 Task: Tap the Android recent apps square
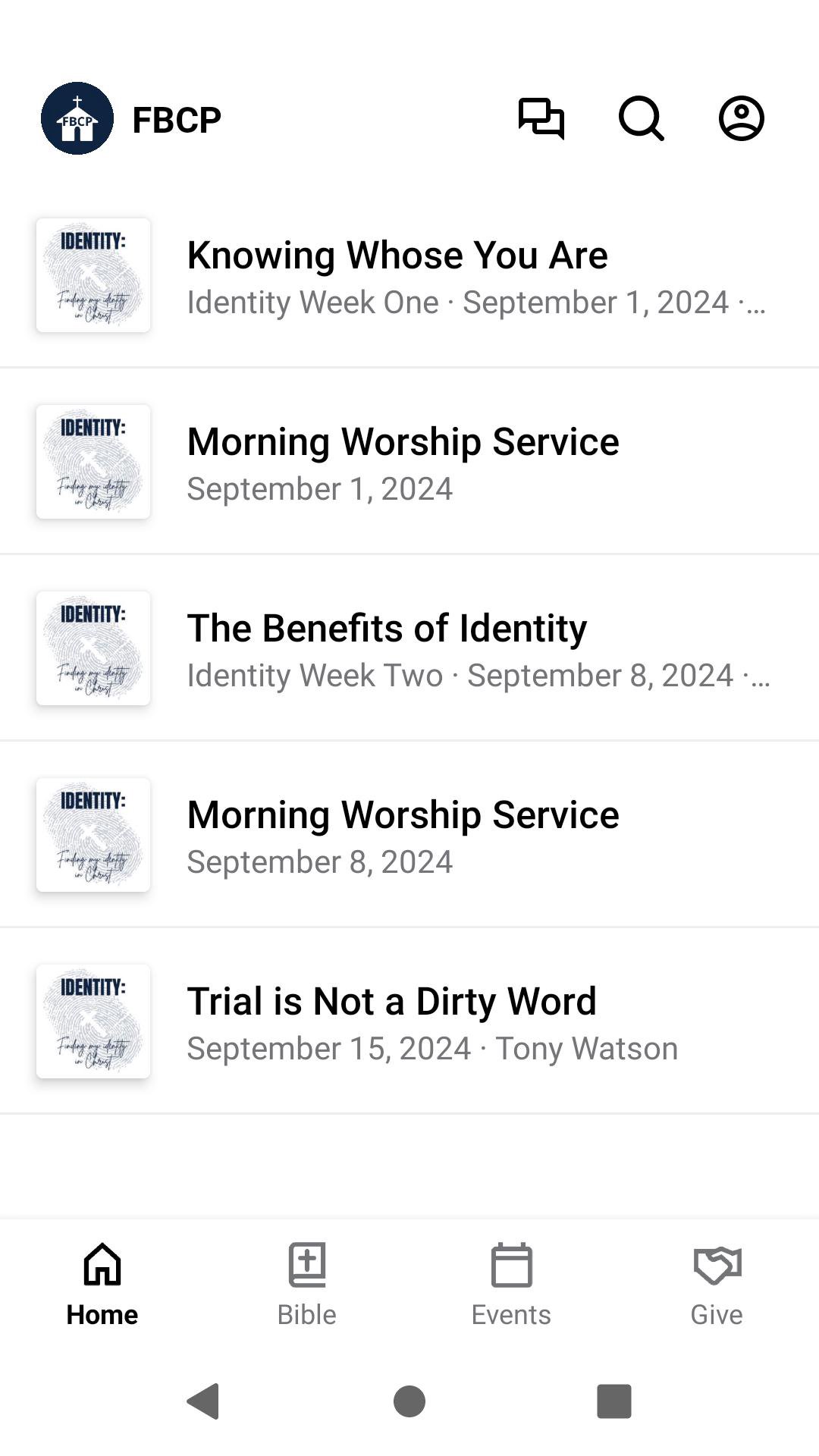coord(614,1401)
